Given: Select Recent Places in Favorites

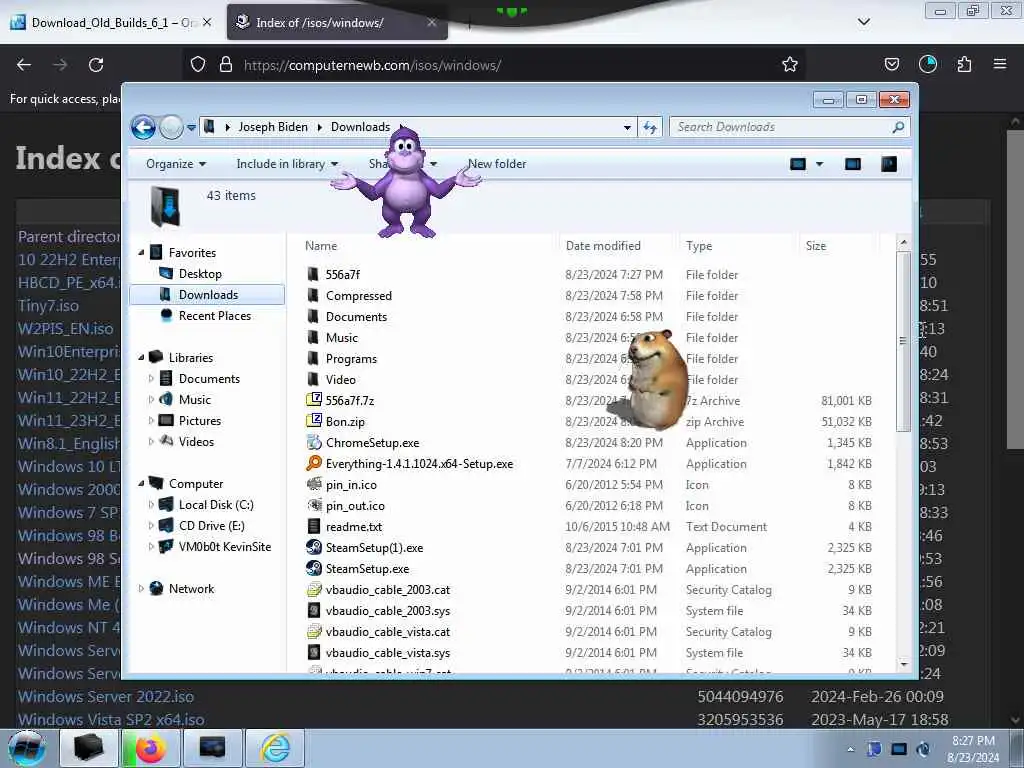Looking at the screenshot, I should point(214,315).
